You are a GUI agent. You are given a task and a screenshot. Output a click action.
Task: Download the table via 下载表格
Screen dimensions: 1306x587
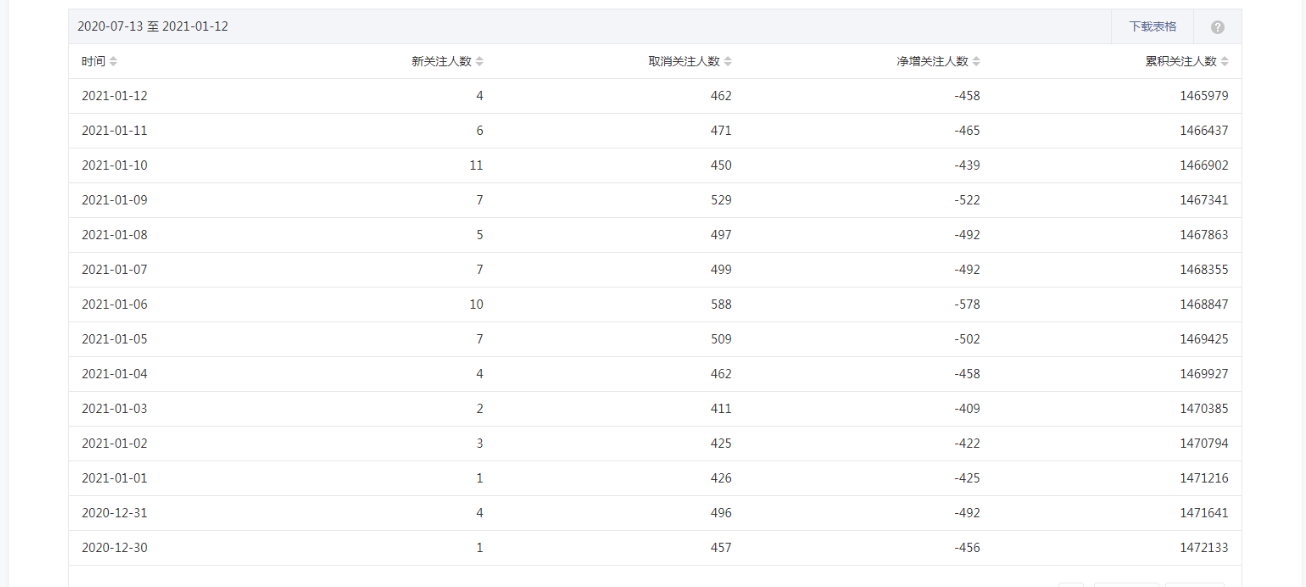[1152, 27]
